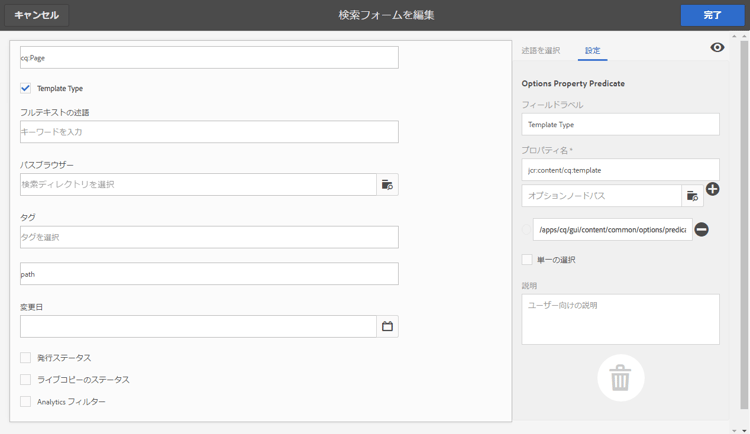The width and height of the screenshot is (750, 434).
Task: Focus the タグ selection field
Action: [x=209, y=237]
